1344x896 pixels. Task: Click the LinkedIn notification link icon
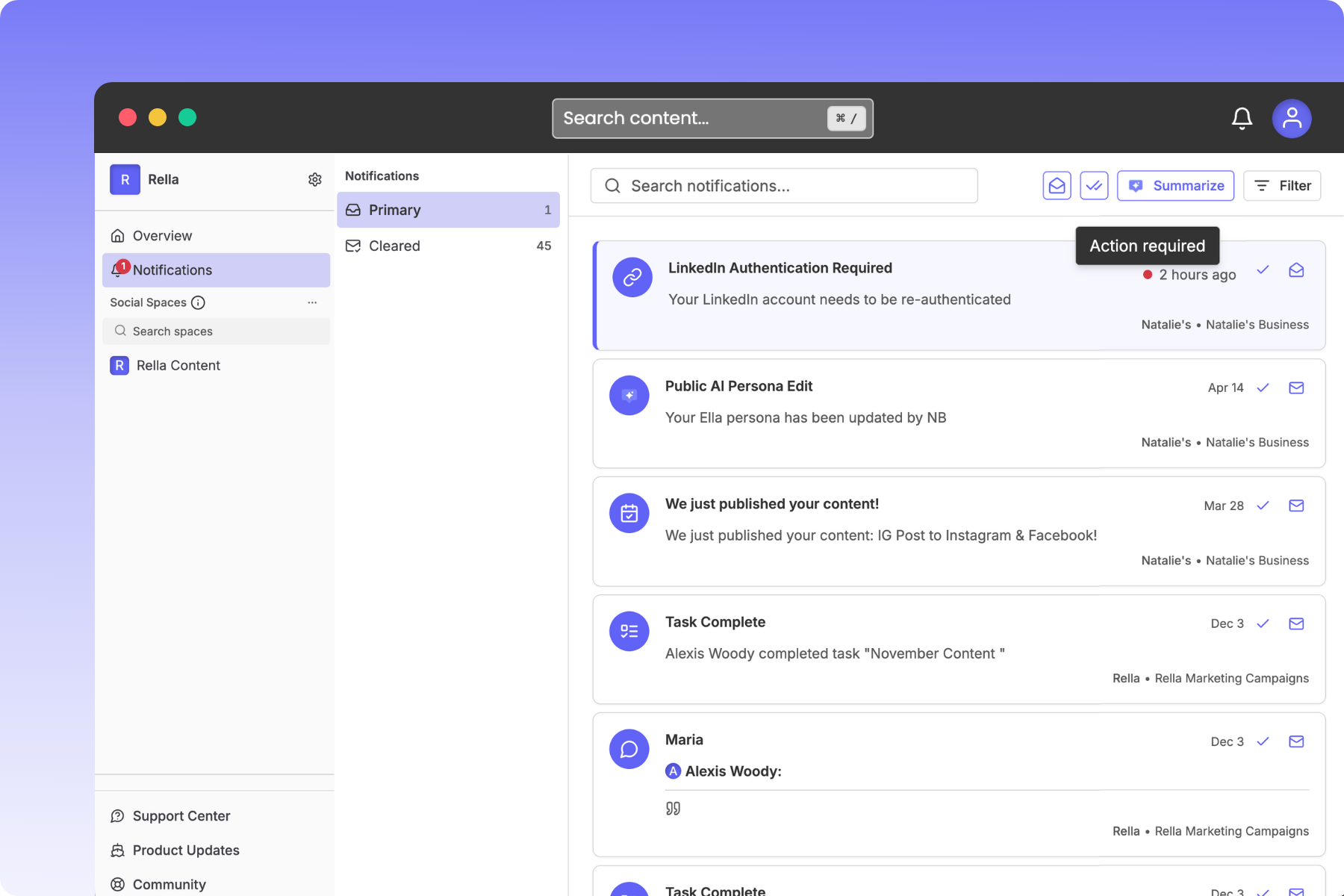point(632,277)
